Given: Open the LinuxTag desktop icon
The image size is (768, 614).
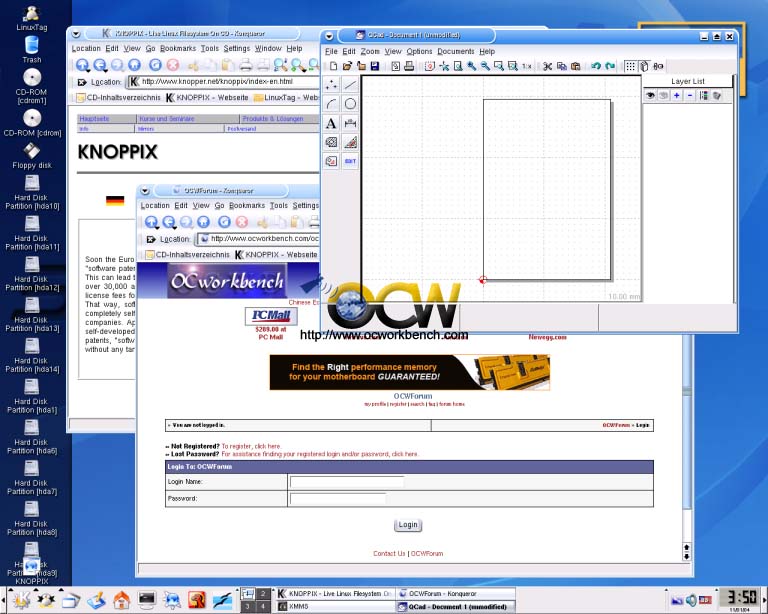Looking at the screenshot, I should [x=32, y=19].
